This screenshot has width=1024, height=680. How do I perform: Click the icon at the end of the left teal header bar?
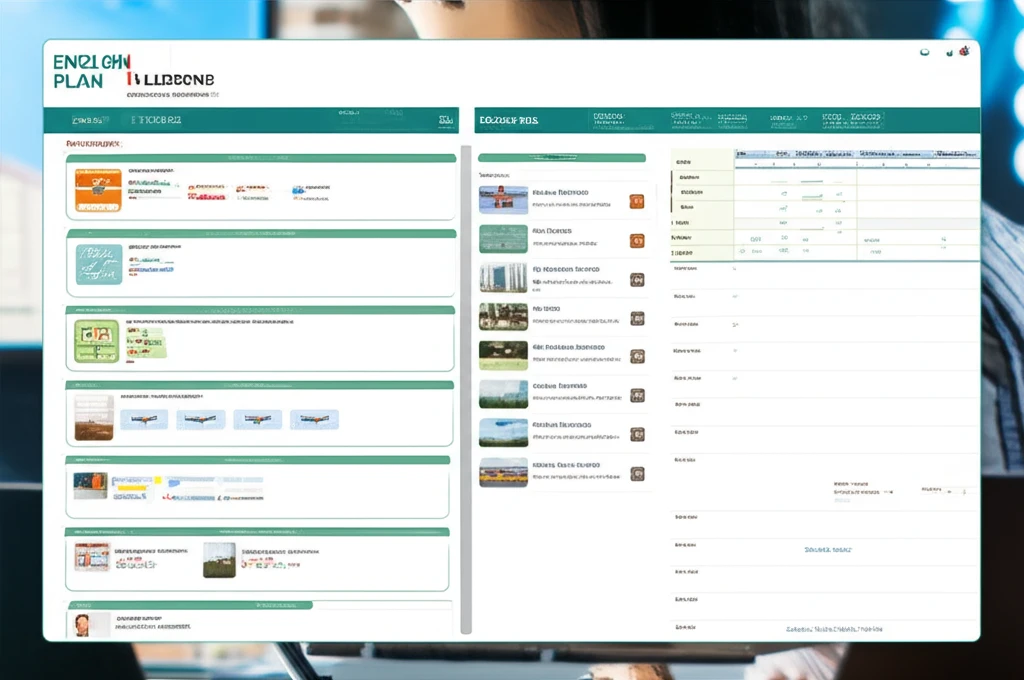(446, 120)
